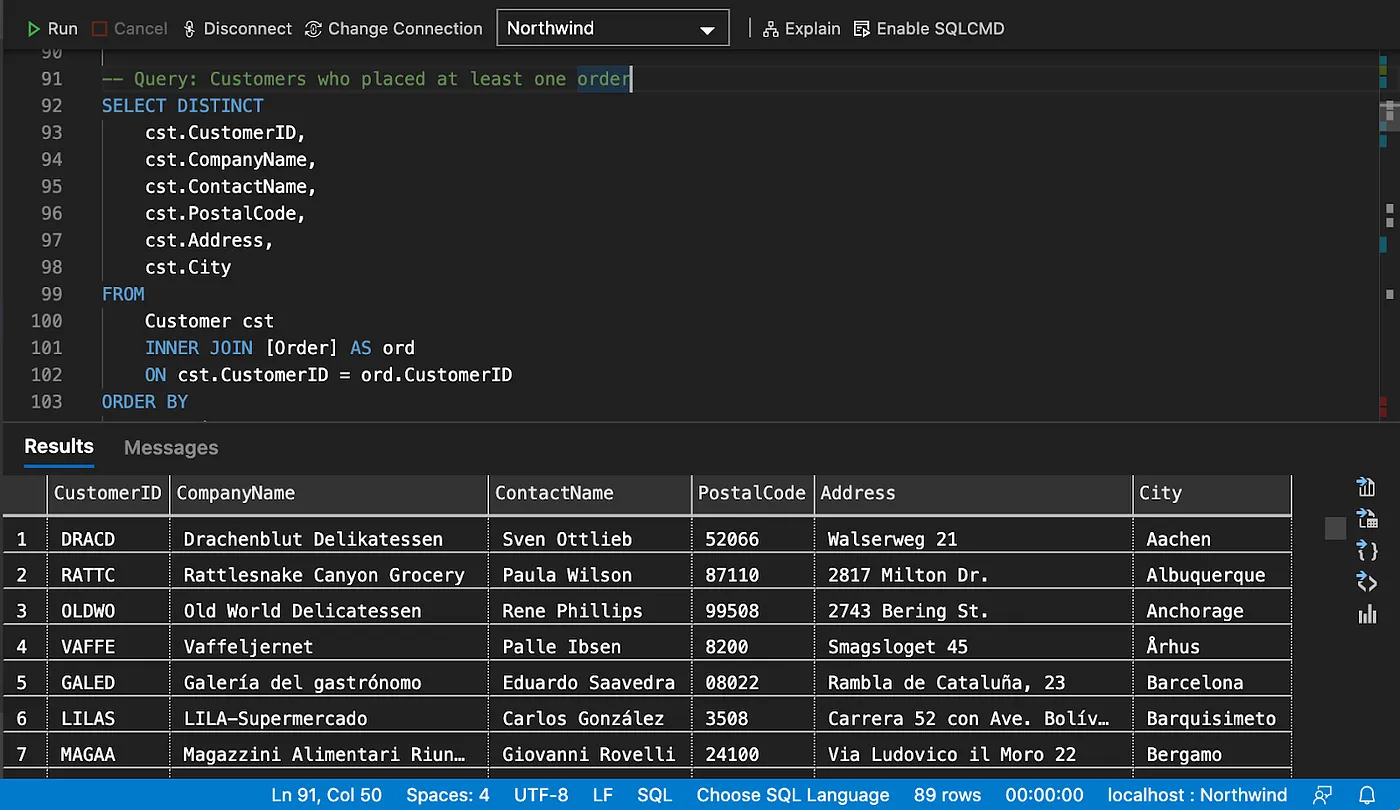Toggle Enable SQLCMD mode
The image size is (1400, 810).
tap(929, 29)
